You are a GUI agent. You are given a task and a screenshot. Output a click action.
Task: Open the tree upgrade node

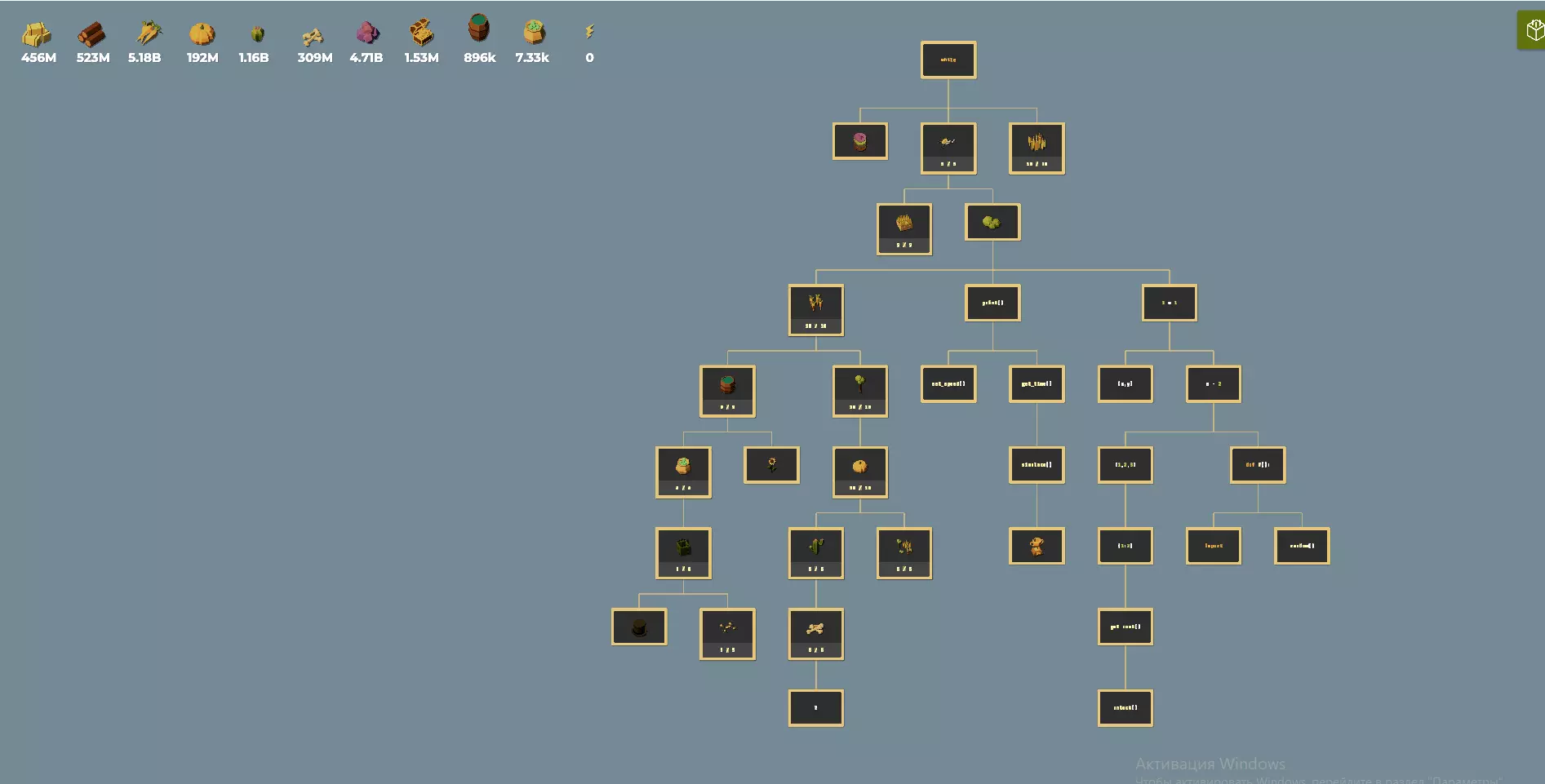[860, 391]
